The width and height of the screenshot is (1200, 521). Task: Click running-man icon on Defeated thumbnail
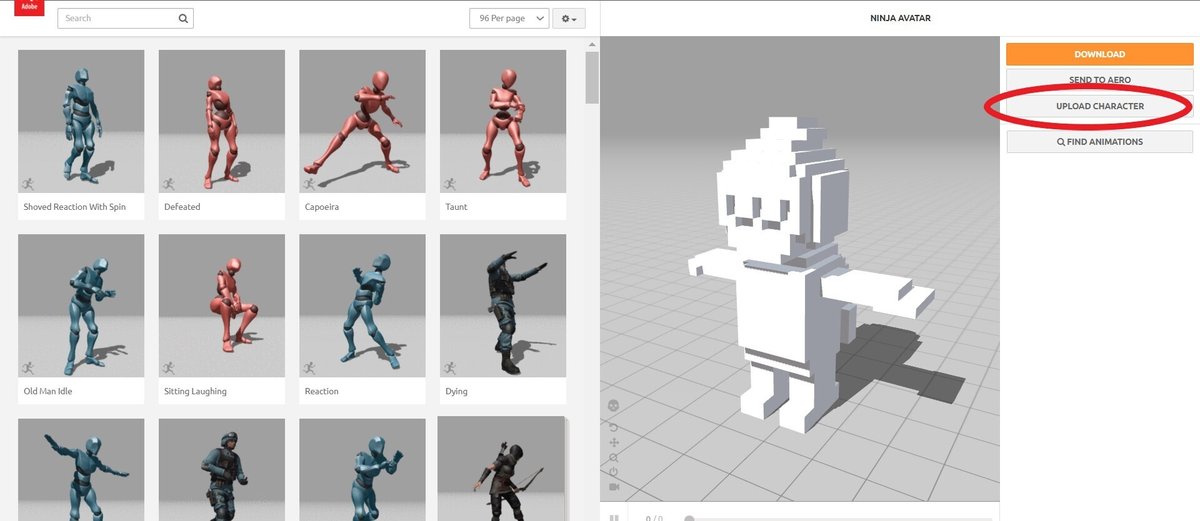[x=168, y=184]
